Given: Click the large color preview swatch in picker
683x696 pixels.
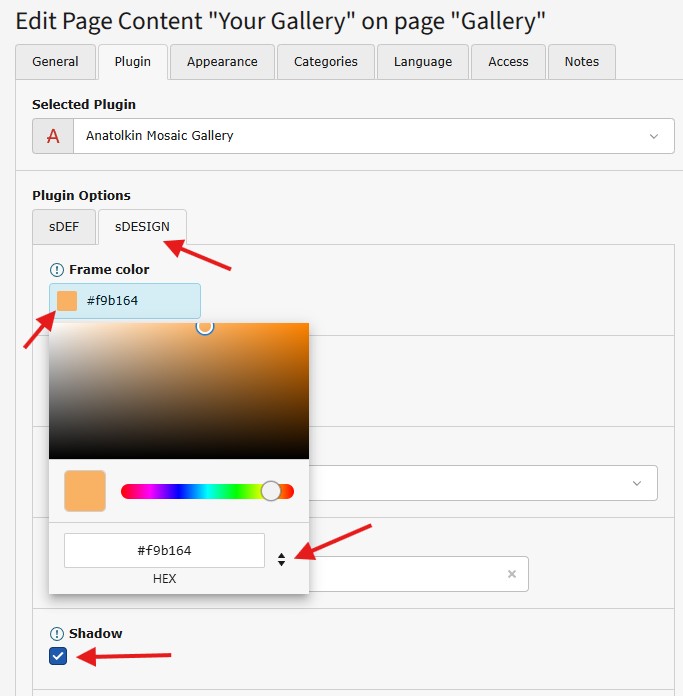Looking at the screenshot, I should (x=85, y=491).
